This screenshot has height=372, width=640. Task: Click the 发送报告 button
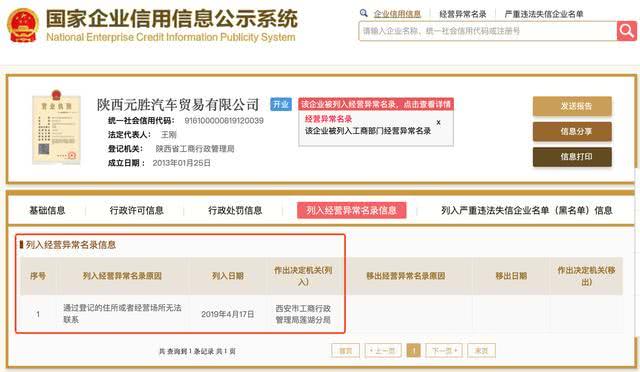tap(572, 106)
